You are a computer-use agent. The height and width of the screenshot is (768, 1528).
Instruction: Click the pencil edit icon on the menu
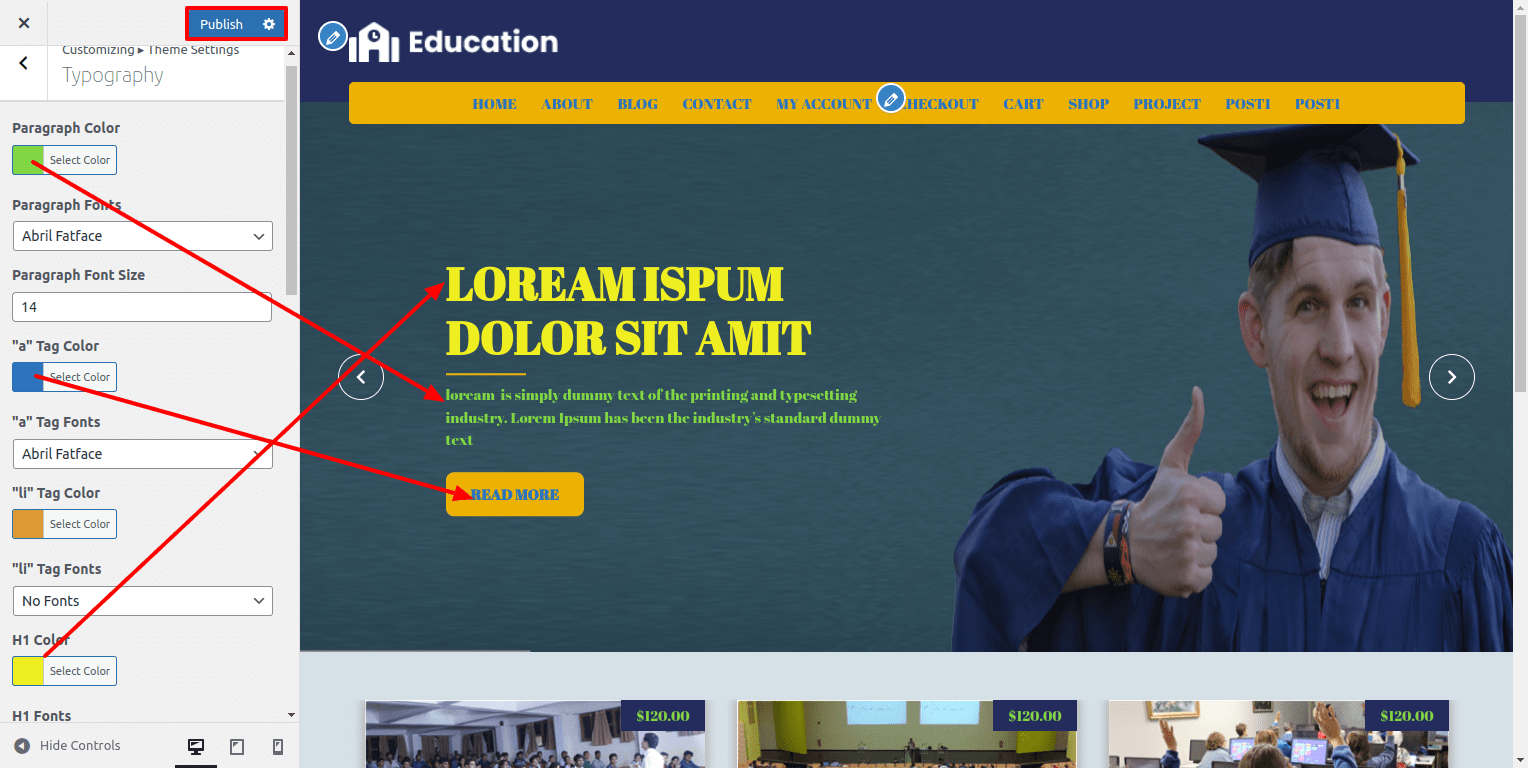pyautogui.click(x=890, y=98)
